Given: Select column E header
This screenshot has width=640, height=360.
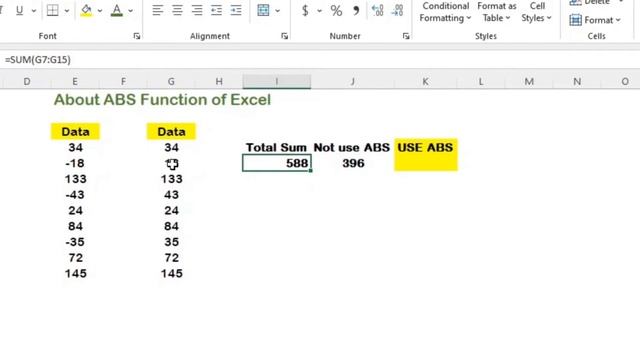Looking at the screenshot, I should [75, 82].
